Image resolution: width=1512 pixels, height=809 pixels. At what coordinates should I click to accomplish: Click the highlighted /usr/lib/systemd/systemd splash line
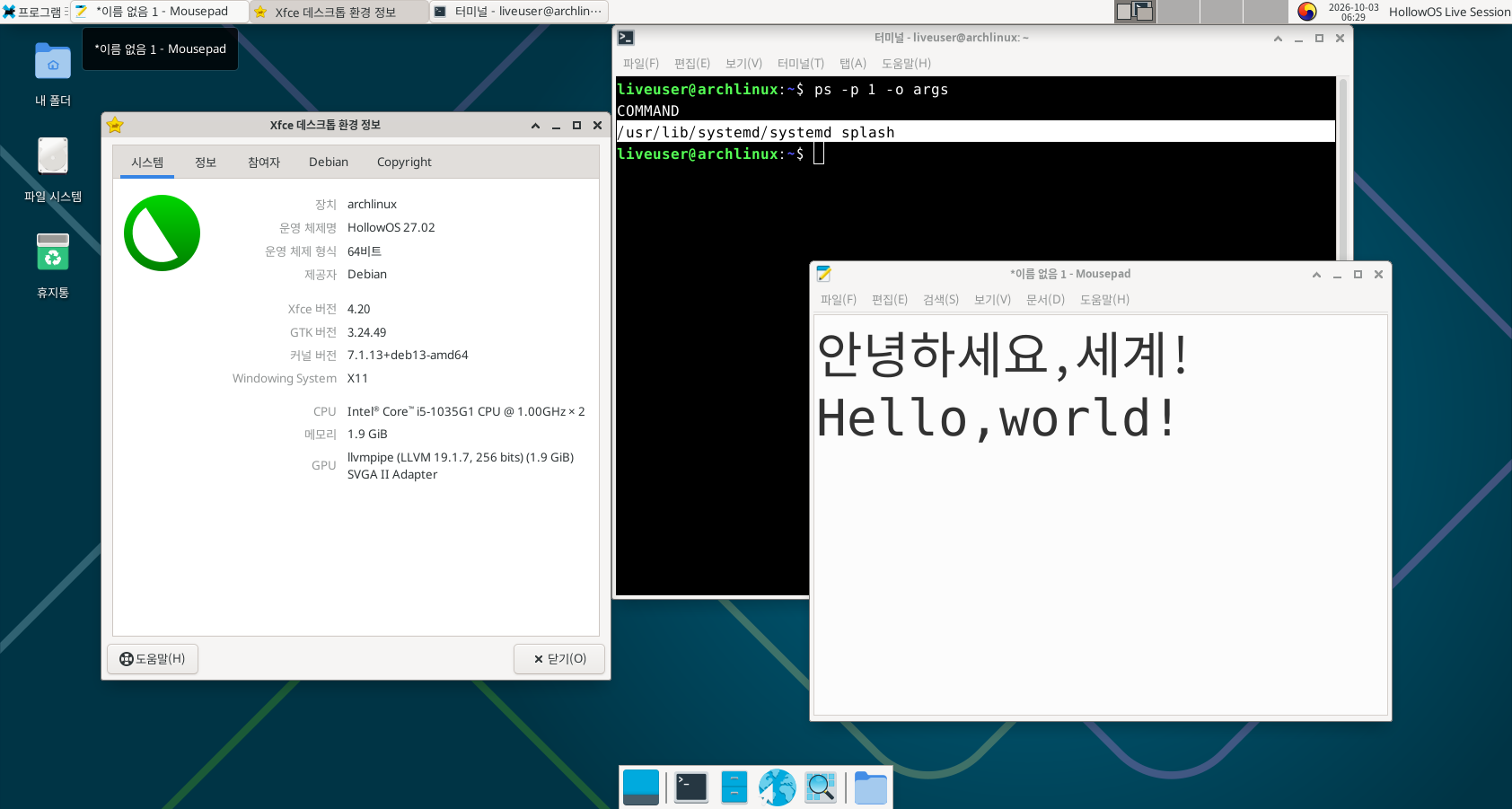pos(975,132)
